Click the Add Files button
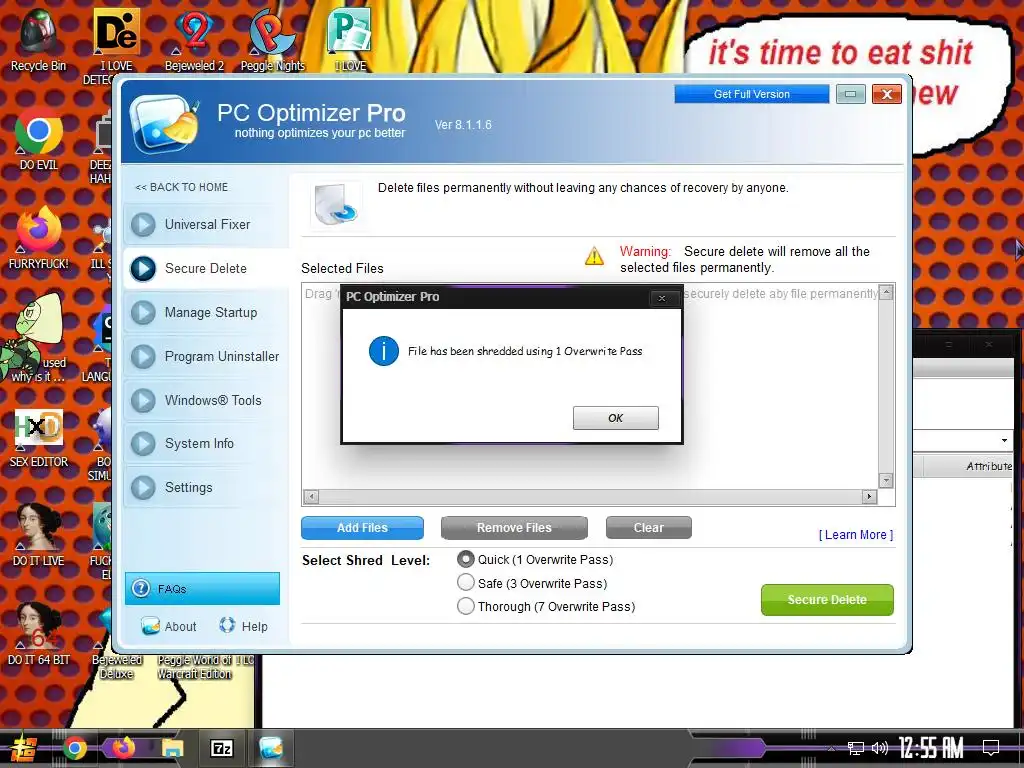 tap(362, 528)
